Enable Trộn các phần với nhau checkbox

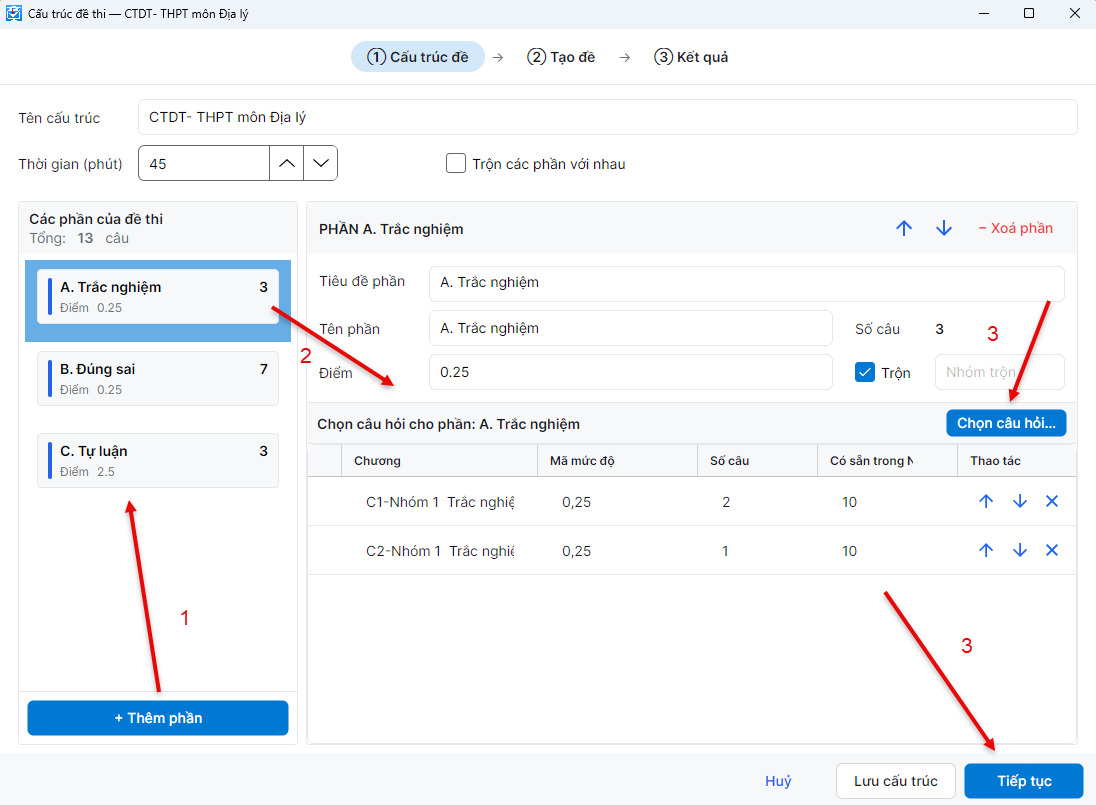pyautogui.click(x=456, y=164)
